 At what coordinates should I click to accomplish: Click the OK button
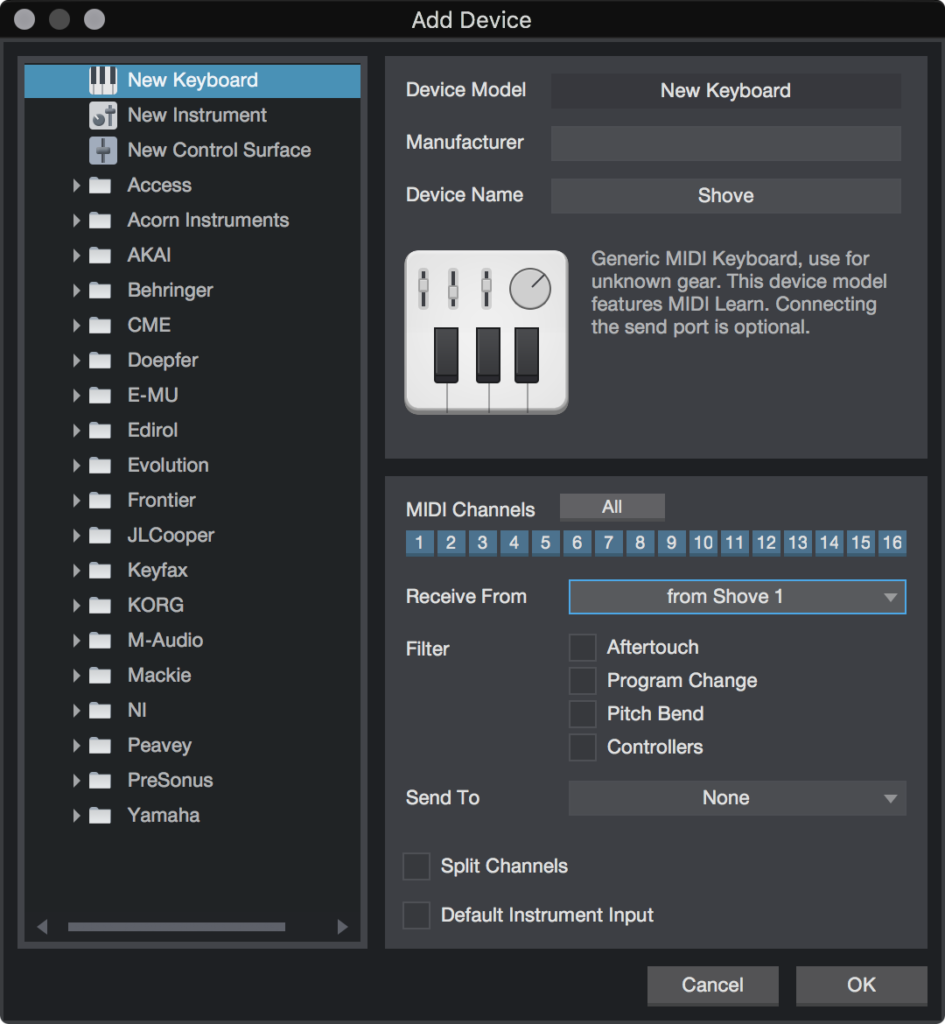pos(860,985)
